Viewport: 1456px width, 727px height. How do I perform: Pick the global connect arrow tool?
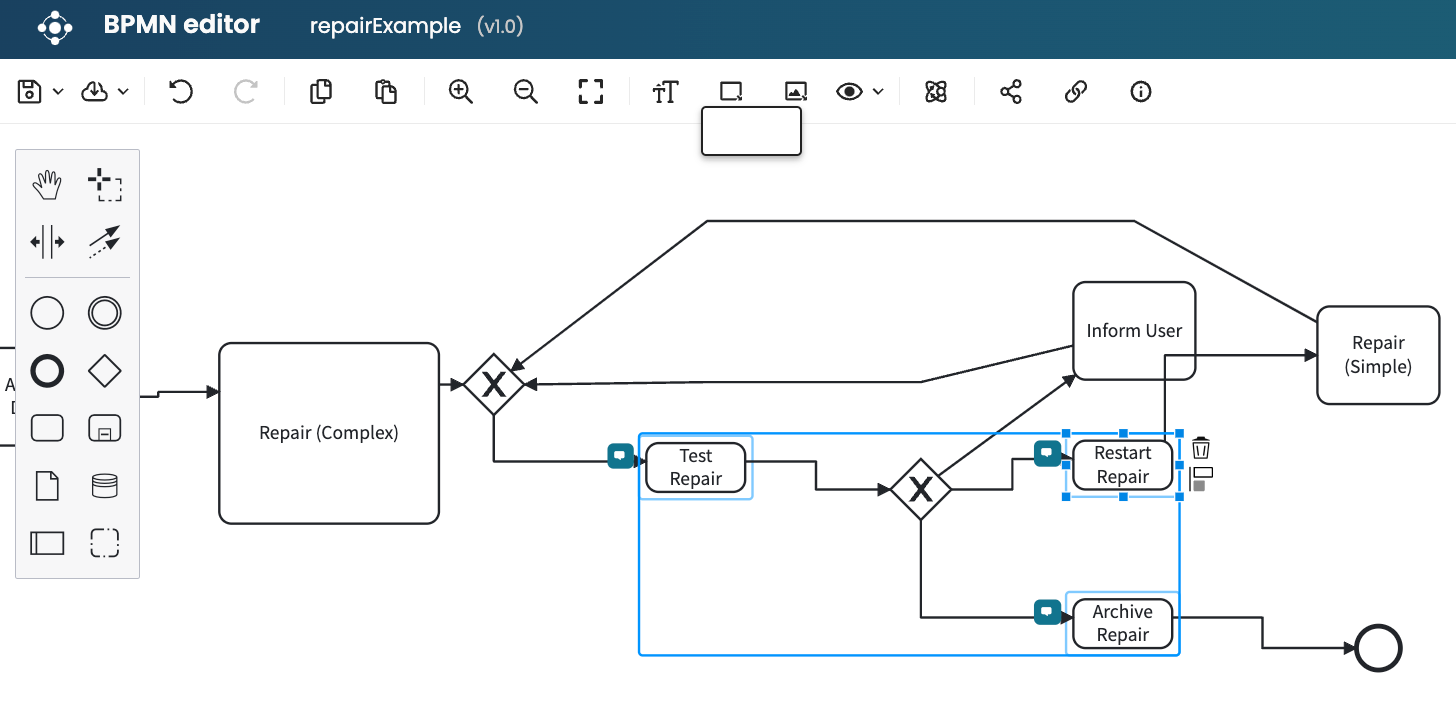pos(104,241)
